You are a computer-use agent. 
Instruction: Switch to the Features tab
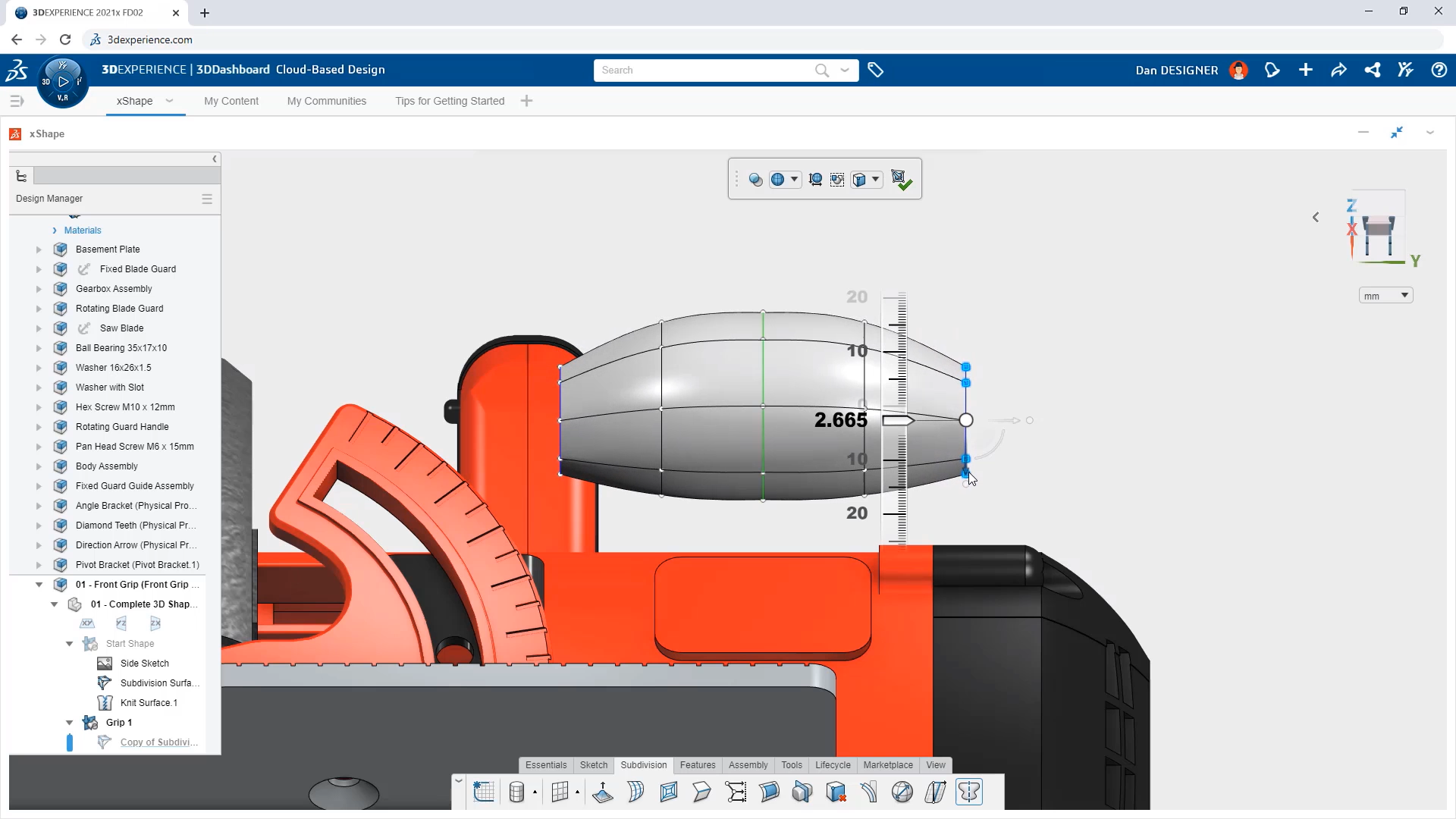(698, 765)
